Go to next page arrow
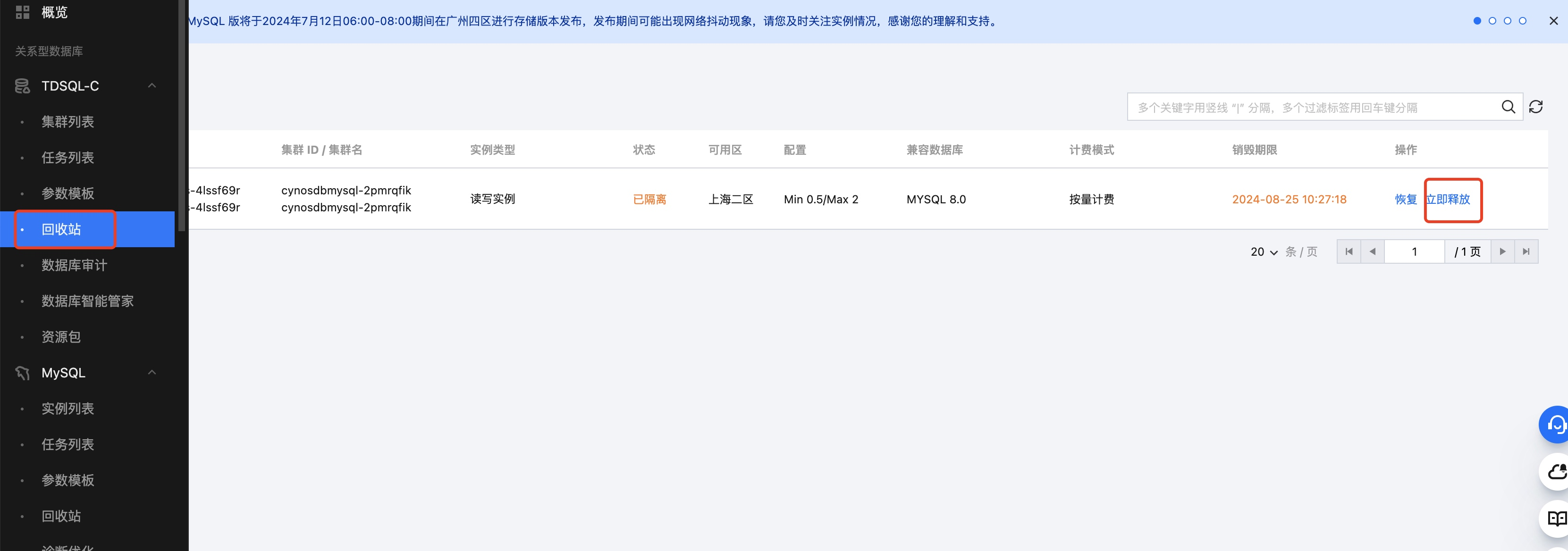1568x551 pixels. coord(1502,251)
